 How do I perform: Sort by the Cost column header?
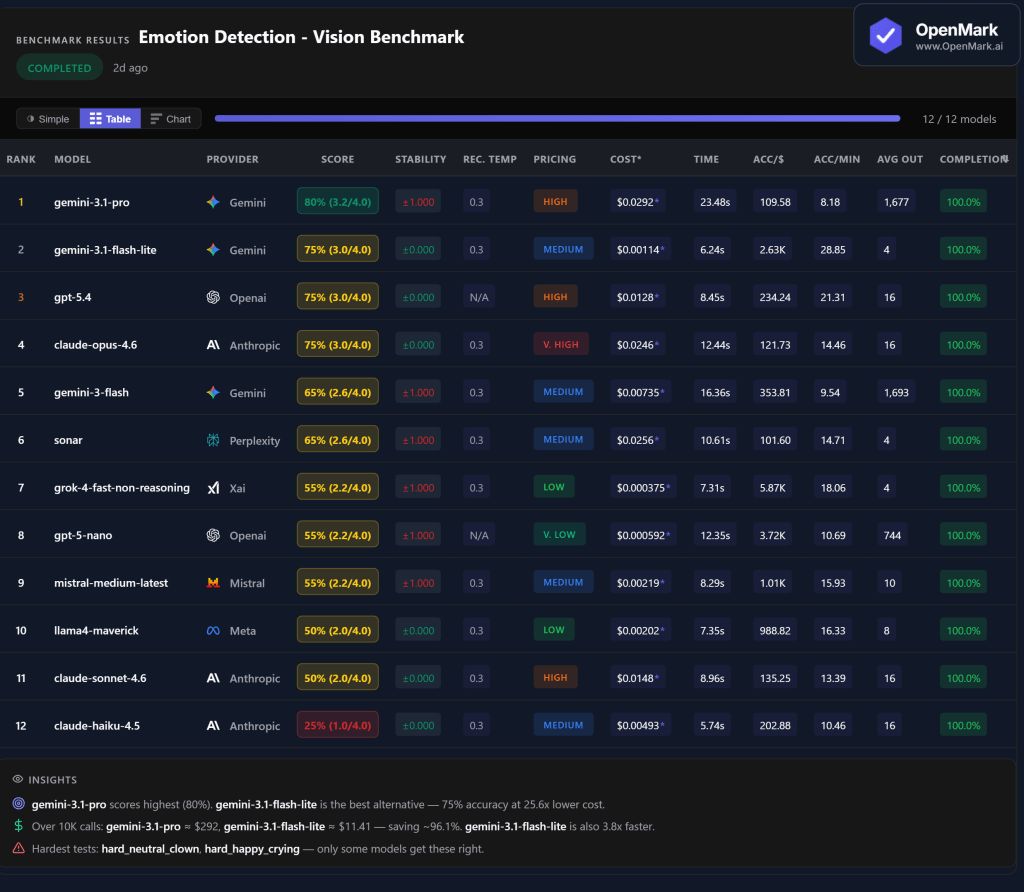click(626, 159)
